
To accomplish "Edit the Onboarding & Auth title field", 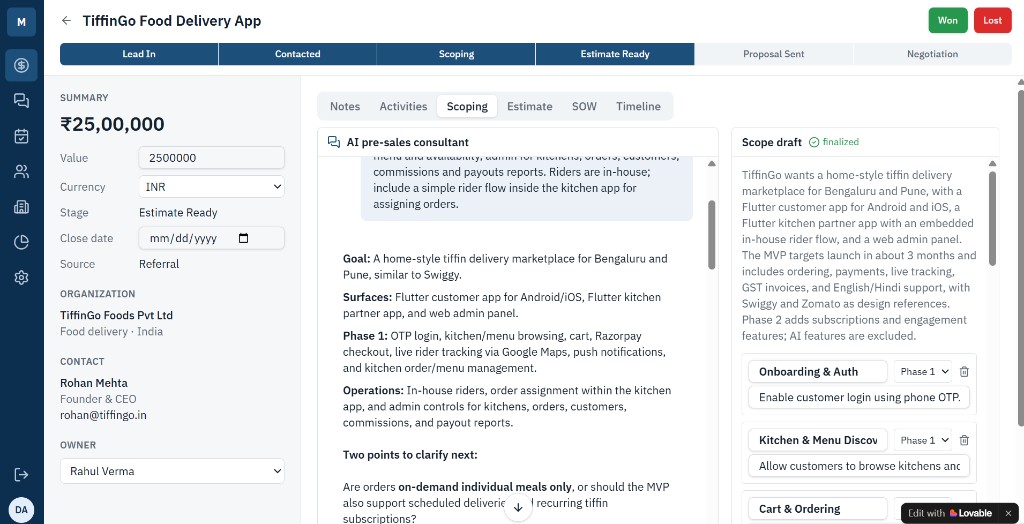I will (x=818, y=372).
